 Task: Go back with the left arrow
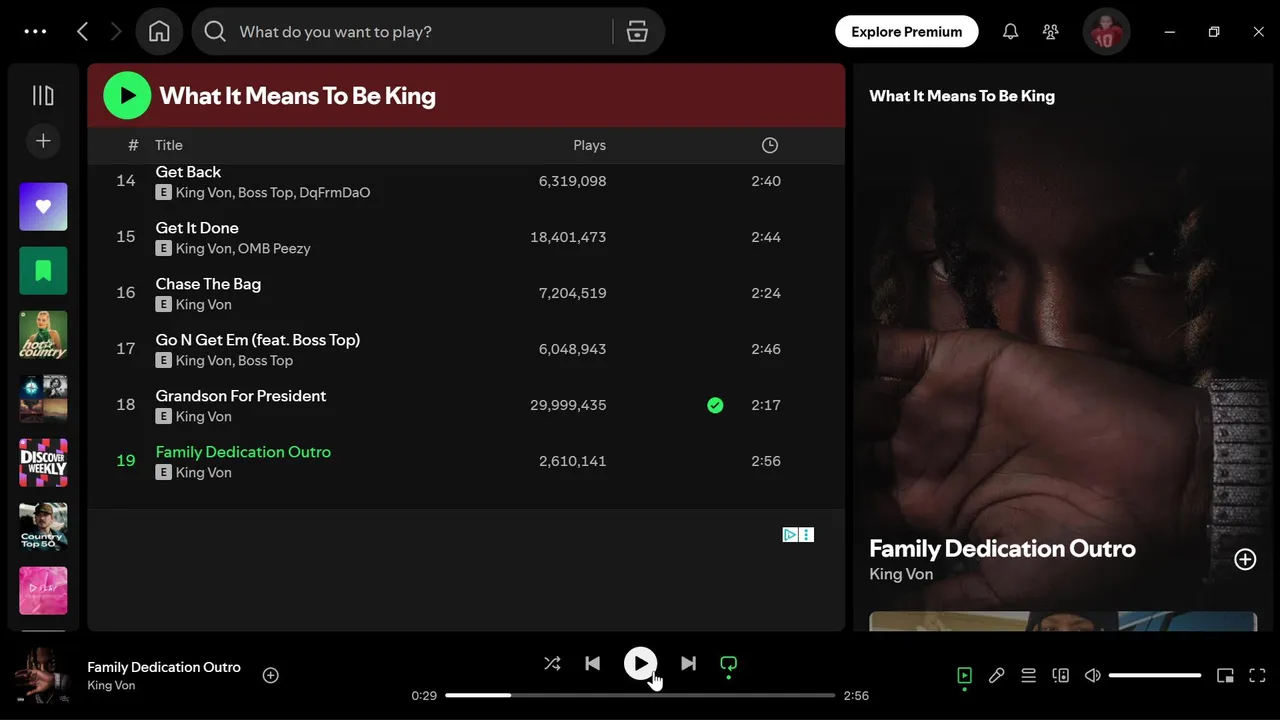pos(83,32)
